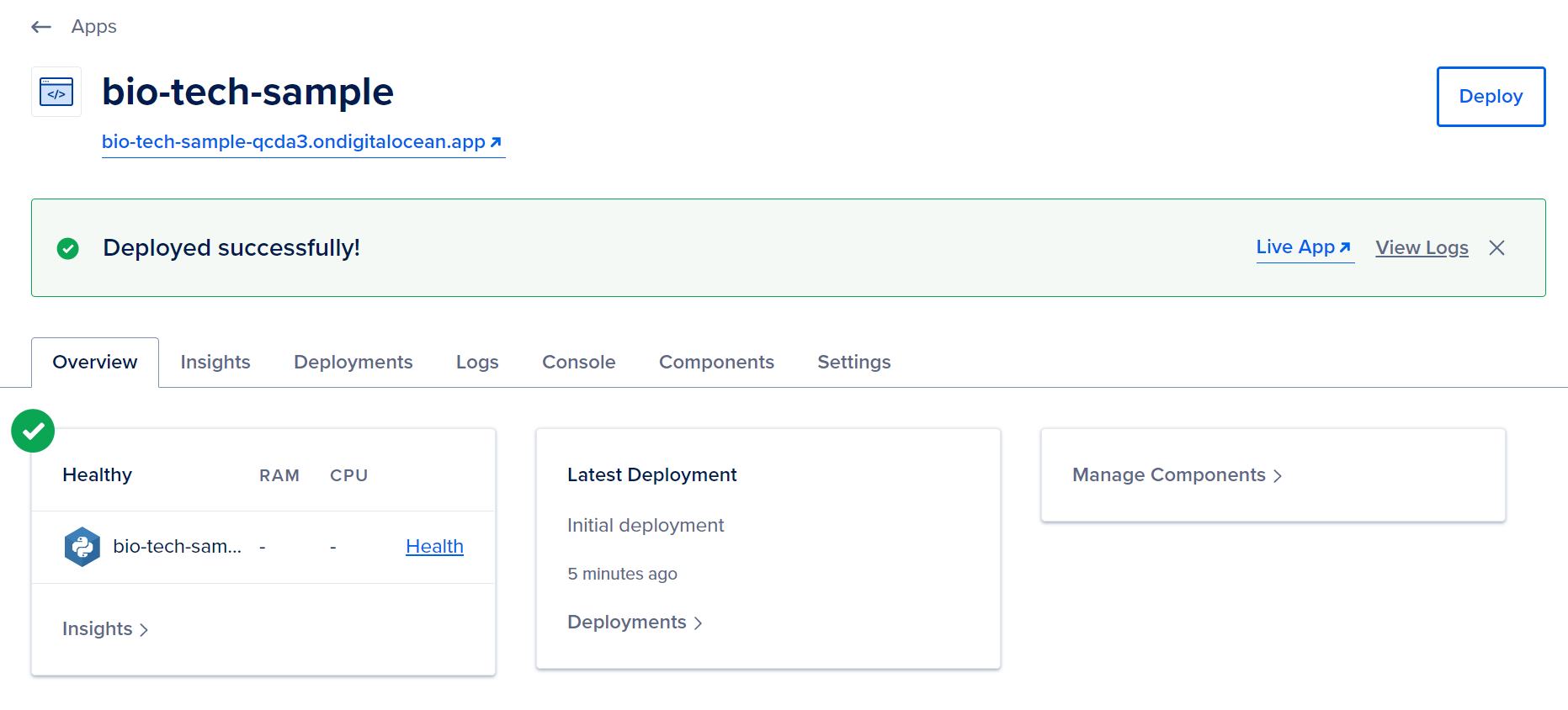Switch to the Insights tab
Image resolution: width=1568 pixels, height=710 pixels.
(215, 362)
